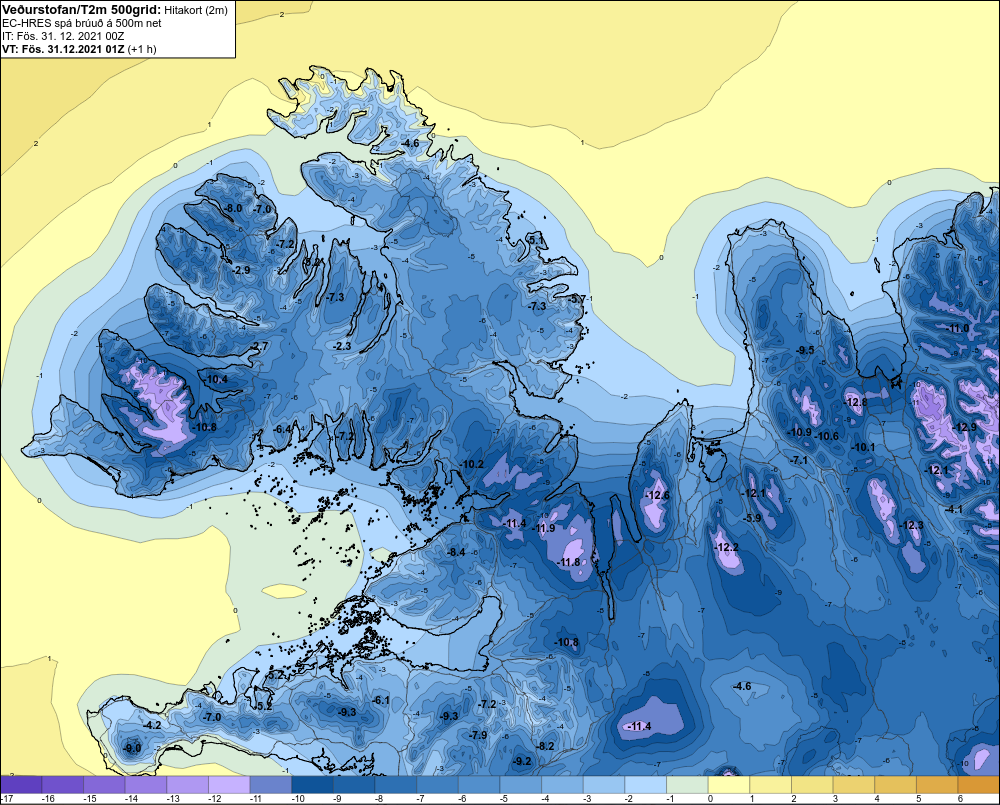Click the -7.9 temperature label
1000x805 pixels.
point(478,735)
